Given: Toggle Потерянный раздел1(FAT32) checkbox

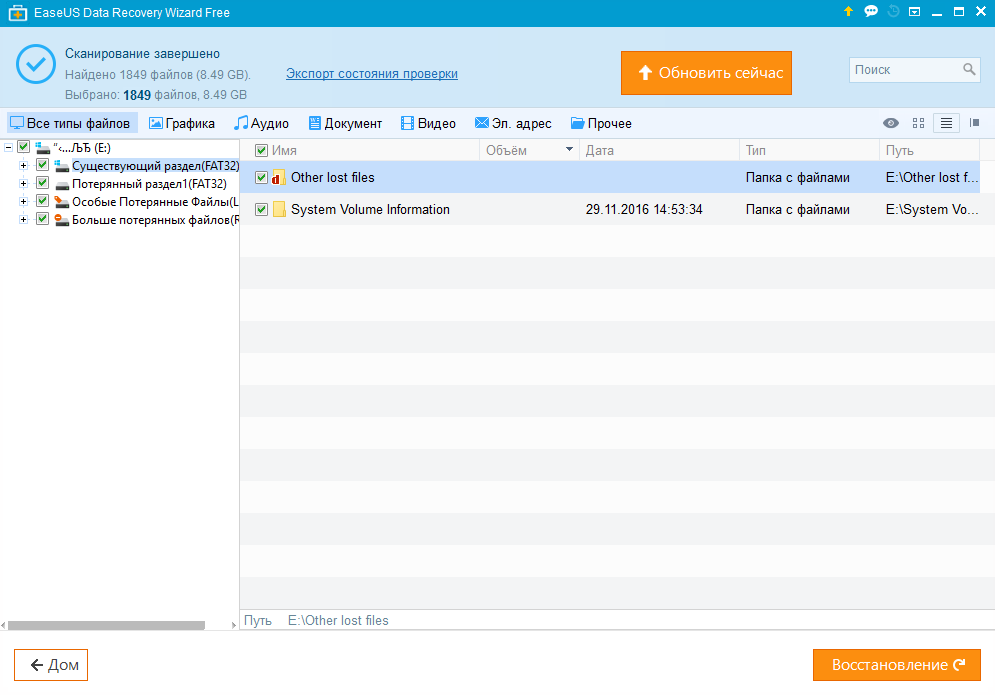Looking at the screenshot, I should point(43,183).
